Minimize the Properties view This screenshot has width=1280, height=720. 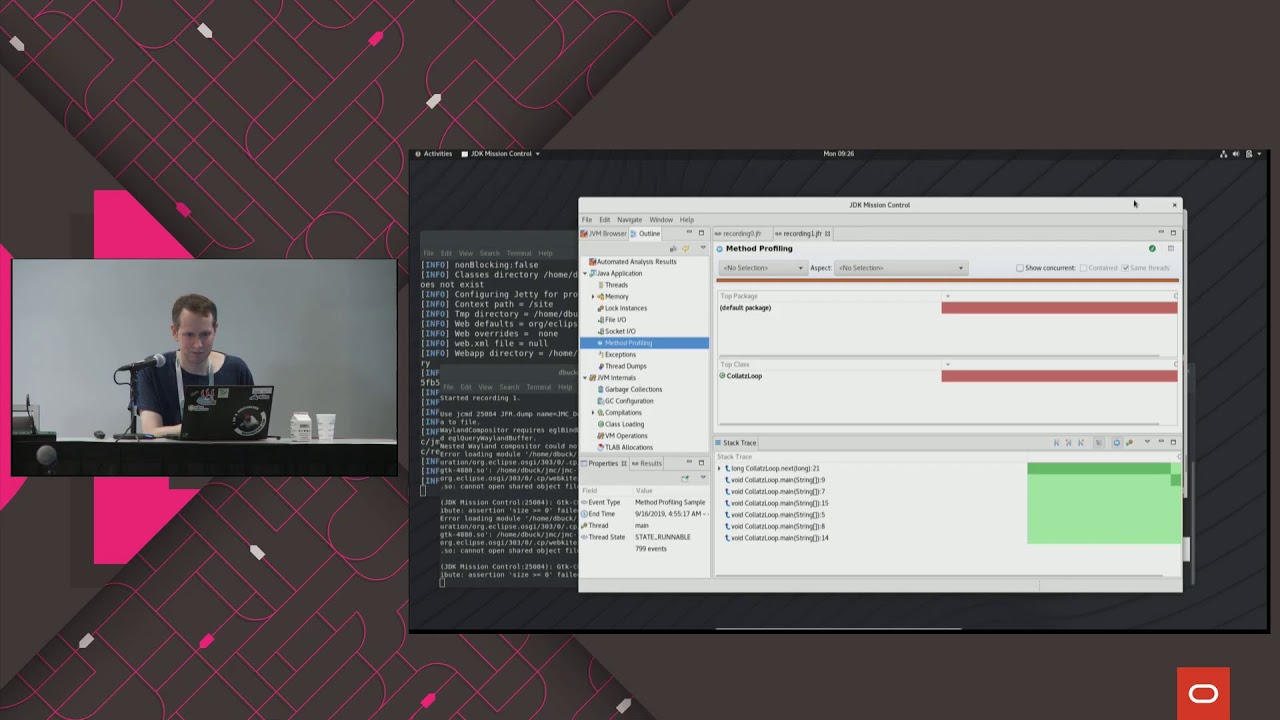(x=689, y=461)
